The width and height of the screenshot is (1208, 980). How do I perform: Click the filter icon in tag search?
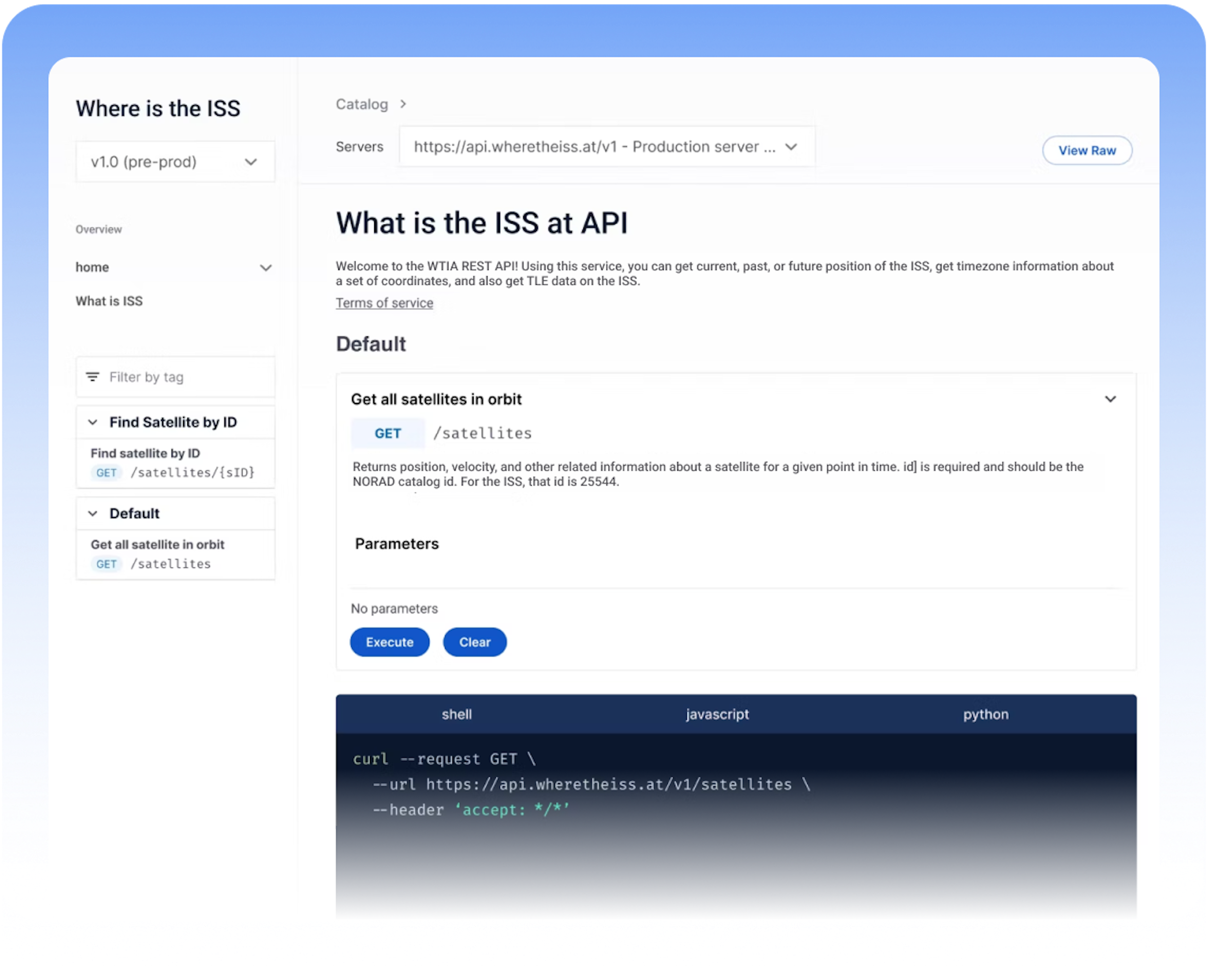coord(92,377)
